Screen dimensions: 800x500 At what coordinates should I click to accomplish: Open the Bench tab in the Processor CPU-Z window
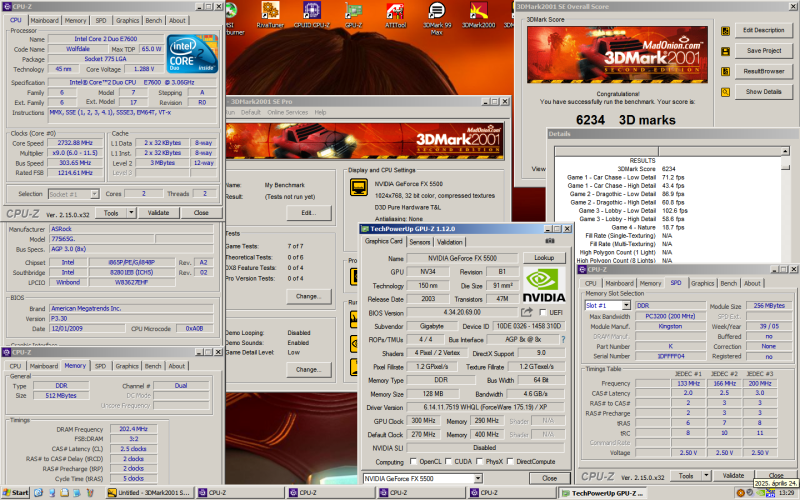point(154,20)
